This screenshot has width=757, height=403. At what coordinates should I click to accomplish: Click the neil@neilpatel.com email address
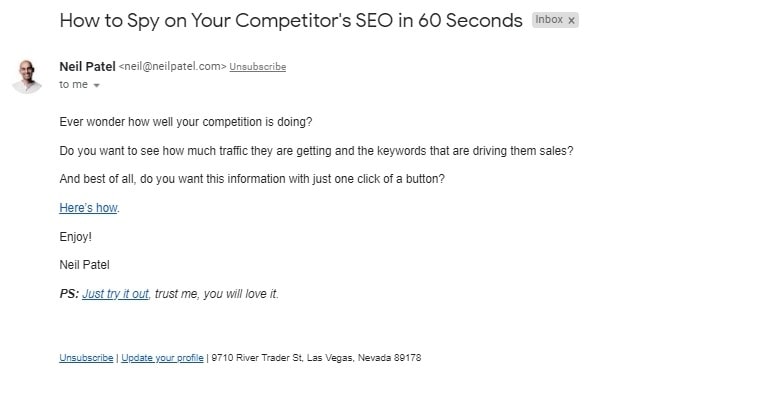pyautogui.click(x=172, y=67)
